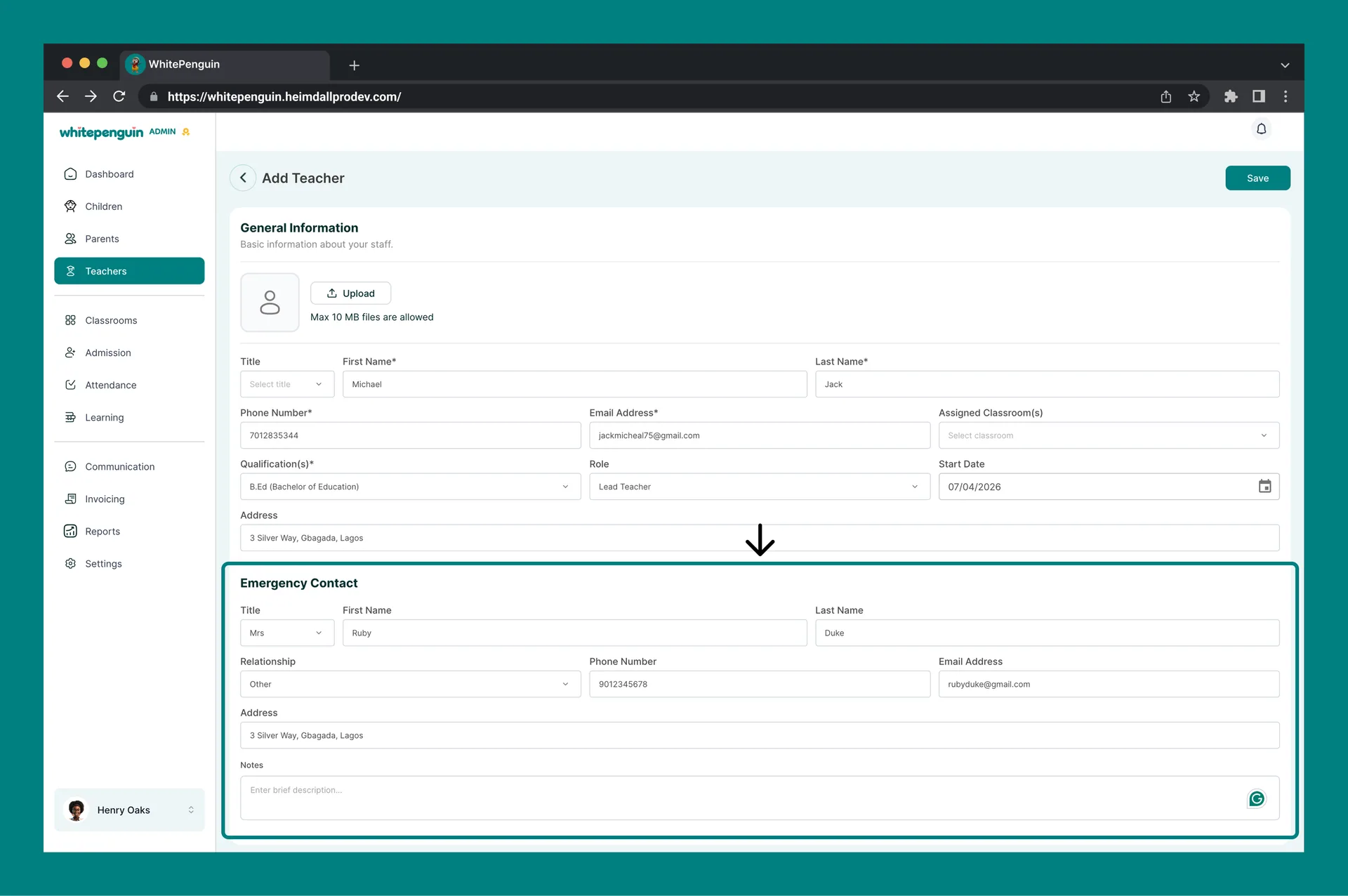Toggle the browser side panel icon
The image size is (1348, 896).
(1259, 96)
